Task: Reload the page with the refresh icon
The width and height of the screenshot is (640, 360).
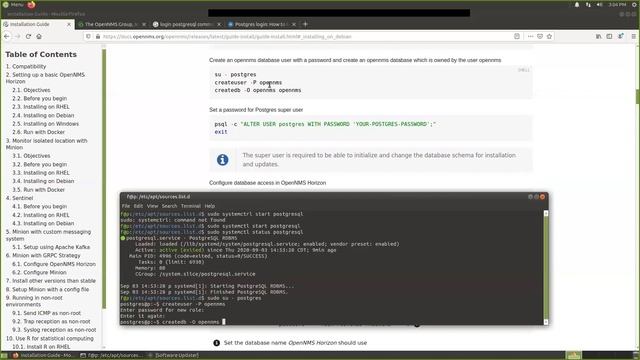Action: point(28,36)
